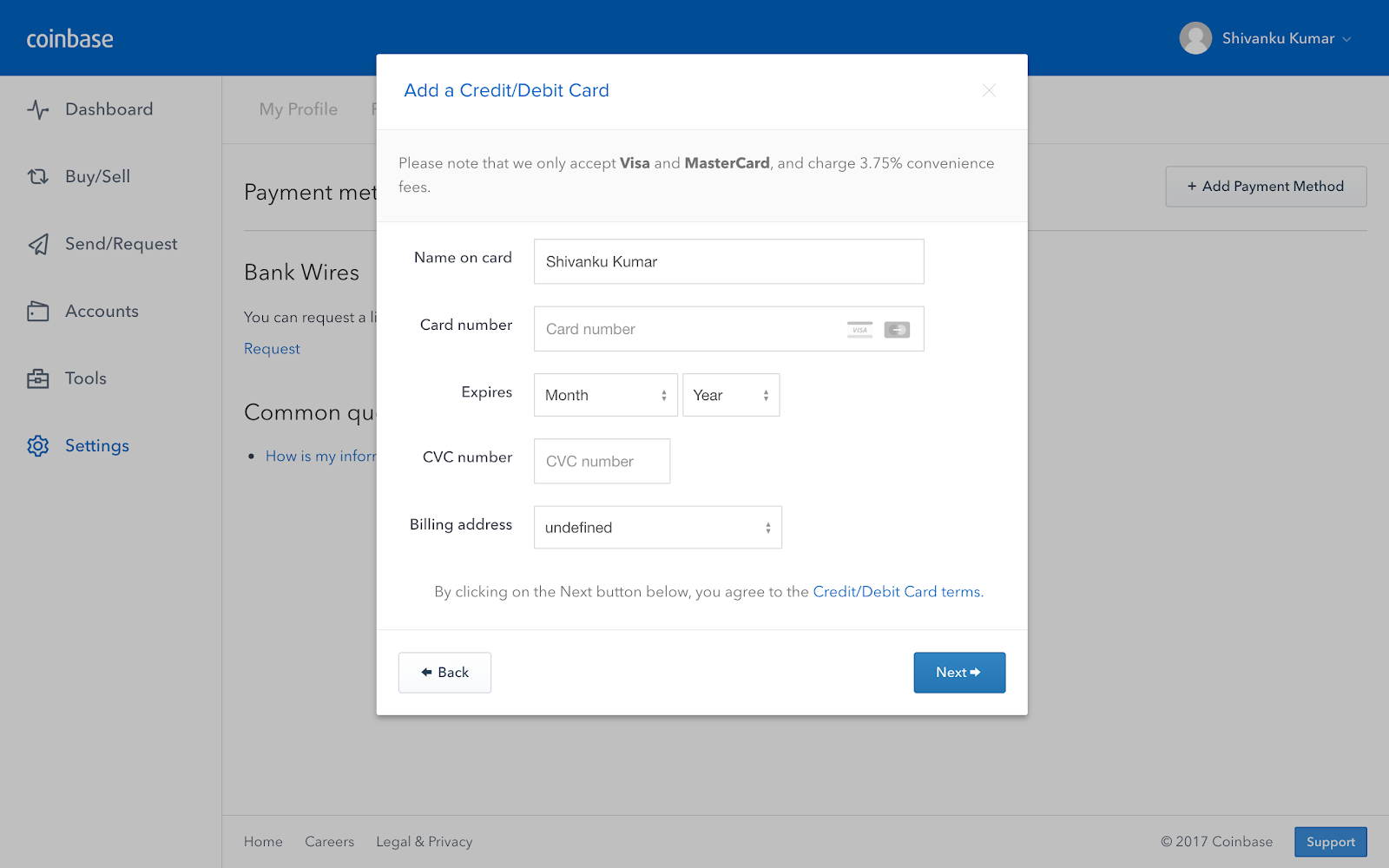Click the Next button
Image resolution: width=1389 pixels, height=868 pixels.
[x=959, y=673]
